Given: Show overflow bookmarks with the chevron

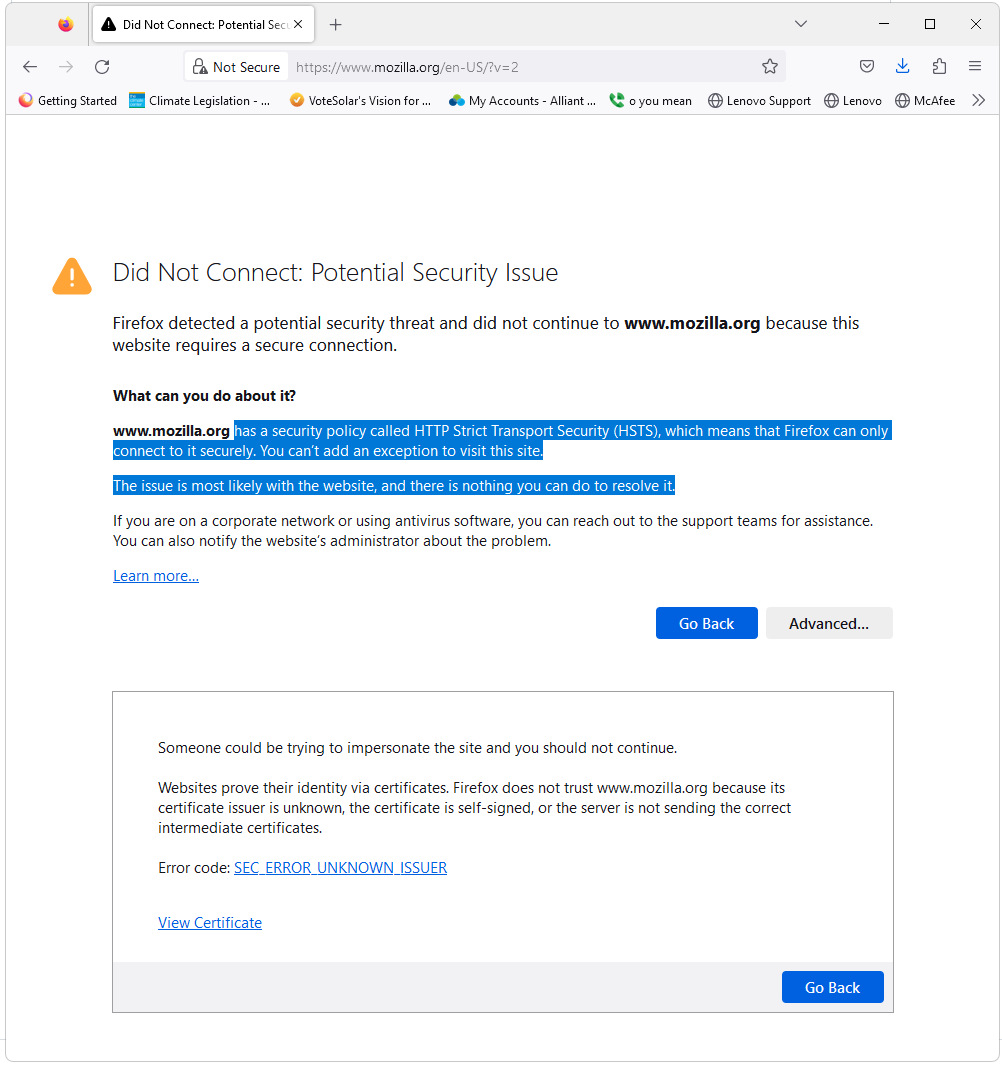Looking at the screenshot, I should point(979,100).
